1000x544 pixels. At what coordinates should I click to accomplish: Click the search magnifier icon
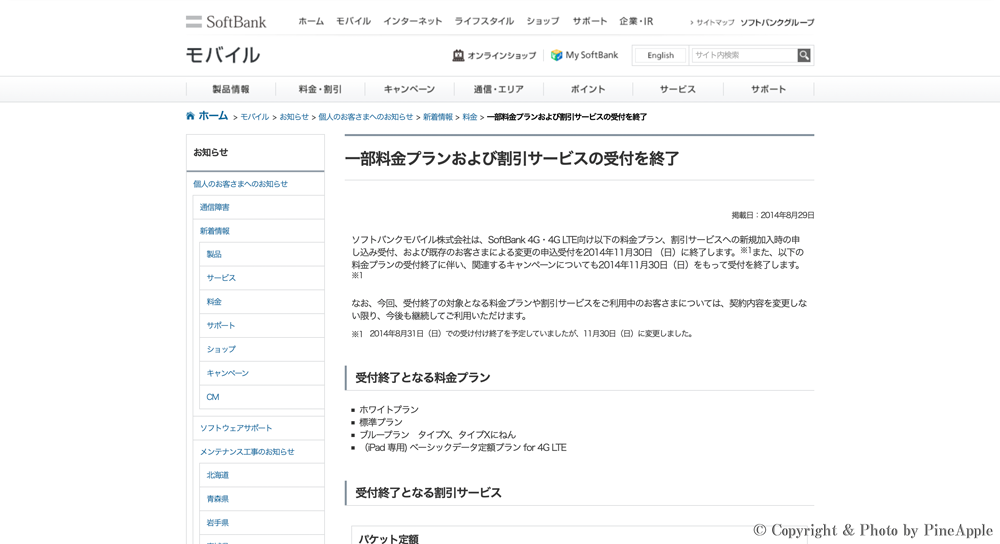click(x=804, y=55)
